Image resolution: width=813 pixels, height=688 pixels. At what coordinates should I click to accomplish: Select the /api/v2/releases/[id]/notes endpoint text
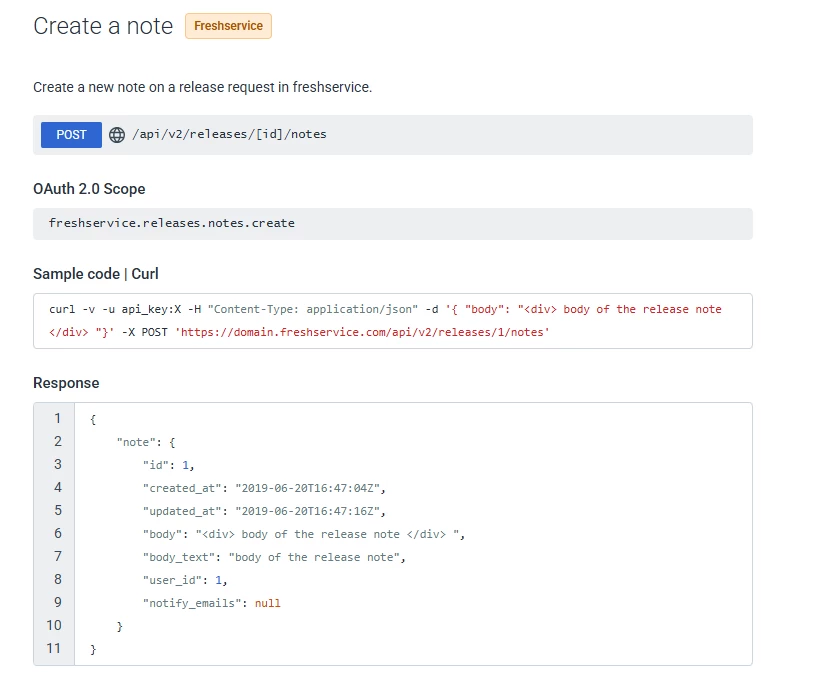pyautogui.click(x=229, y=134)
